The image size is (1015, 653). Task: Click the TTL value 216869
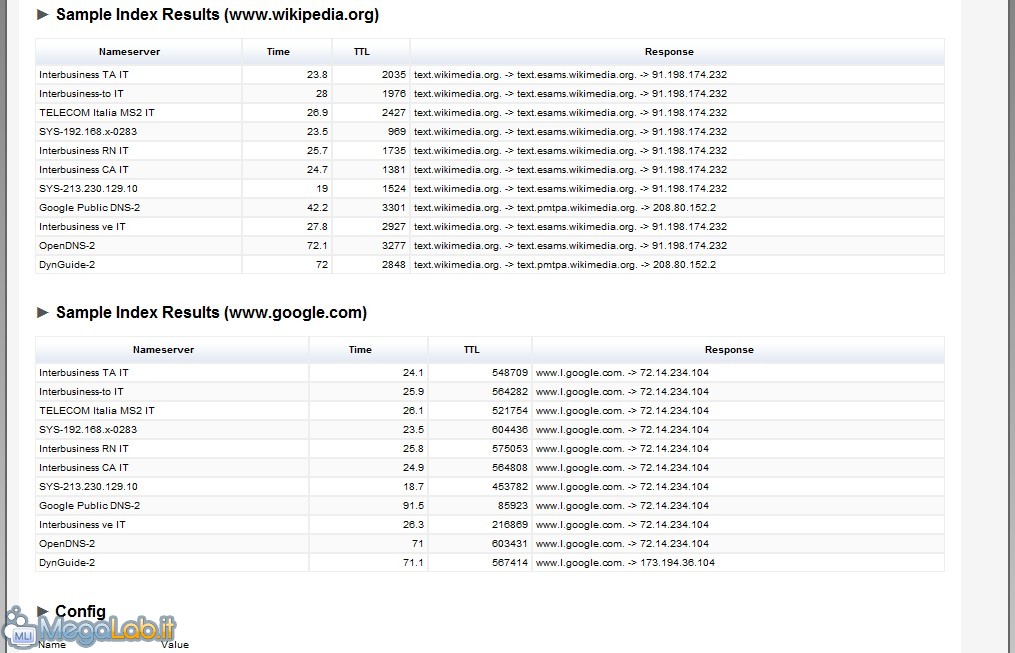click(x=510, y=525)
